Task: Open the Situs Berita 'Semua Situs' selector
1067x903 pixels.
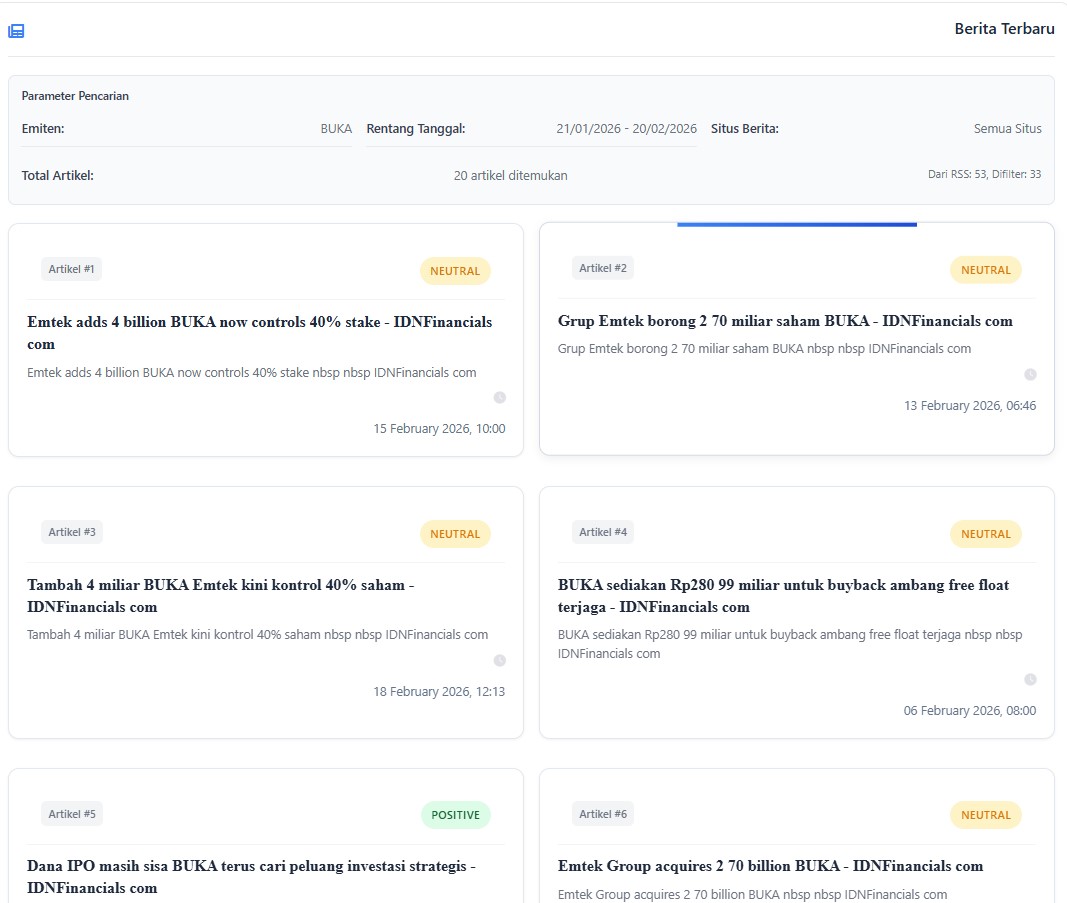Action: 1007,129
